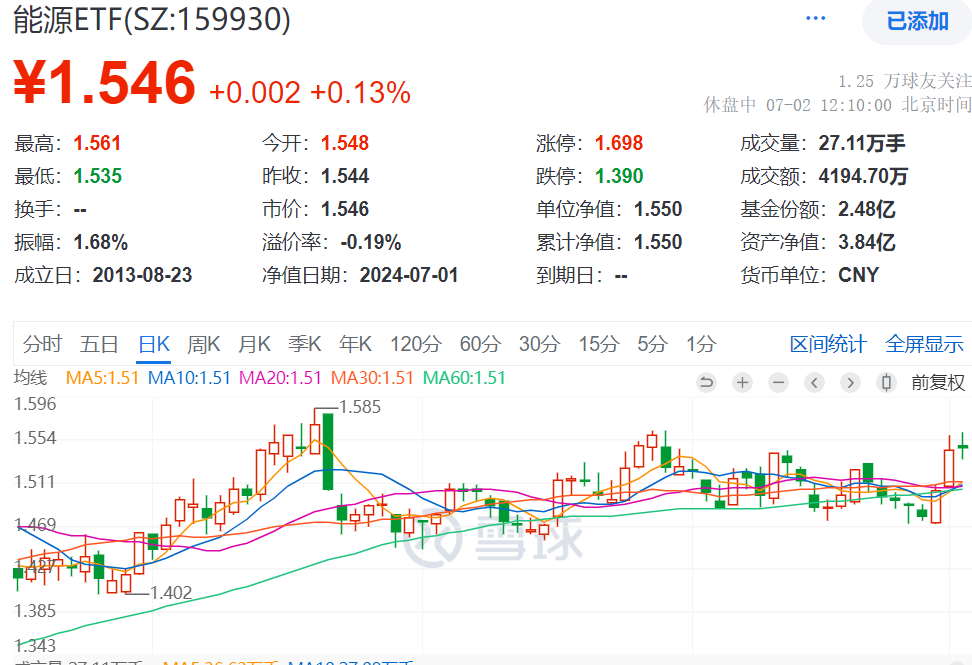Screen dimensions: 972x665
Task: Click the 均线 moving average label
Action: tap(30, 377)
